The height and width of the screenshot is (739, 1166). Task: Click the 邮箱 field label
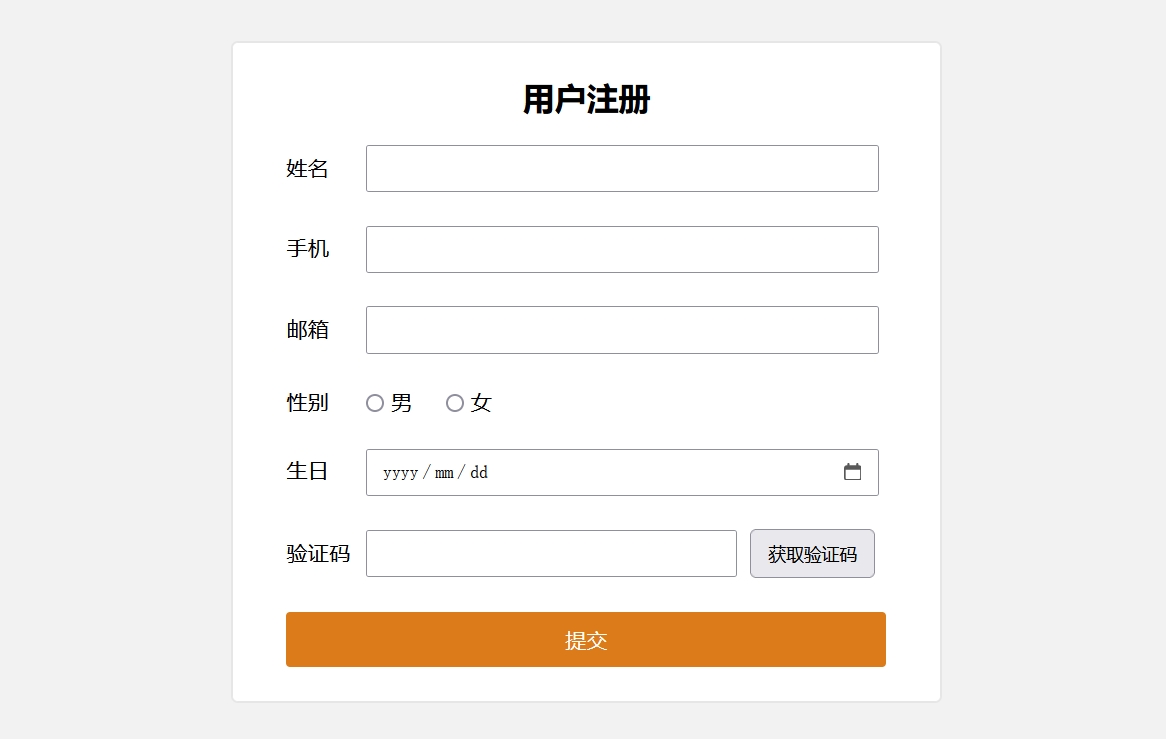tap(307, 330)
